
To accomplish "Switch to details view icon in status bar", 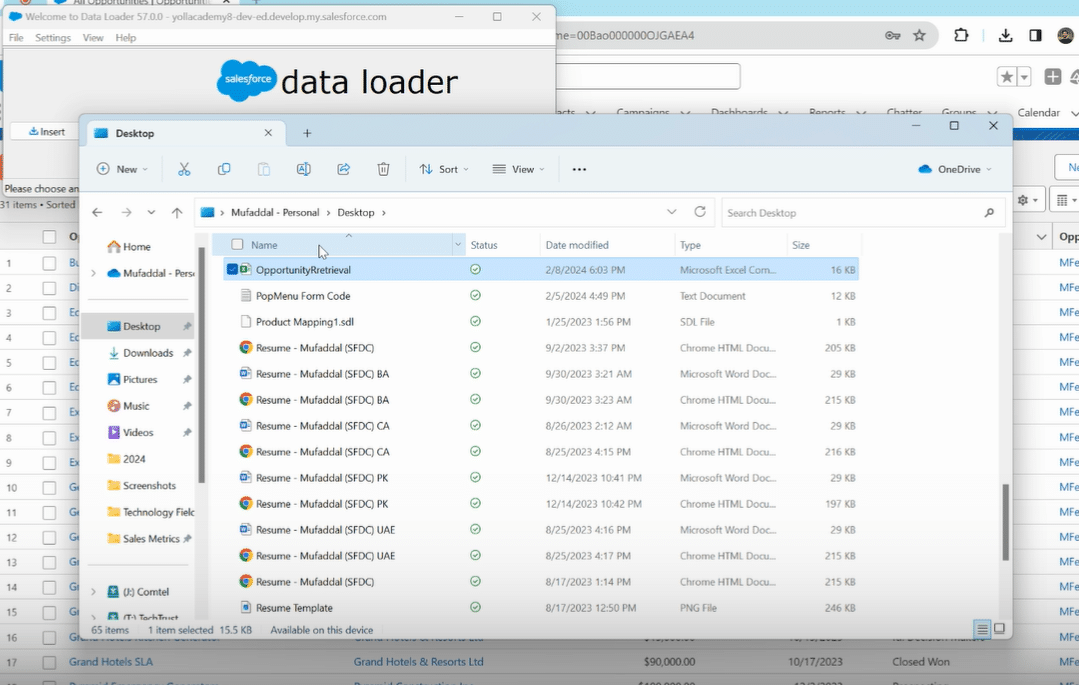I will [982, 629].
